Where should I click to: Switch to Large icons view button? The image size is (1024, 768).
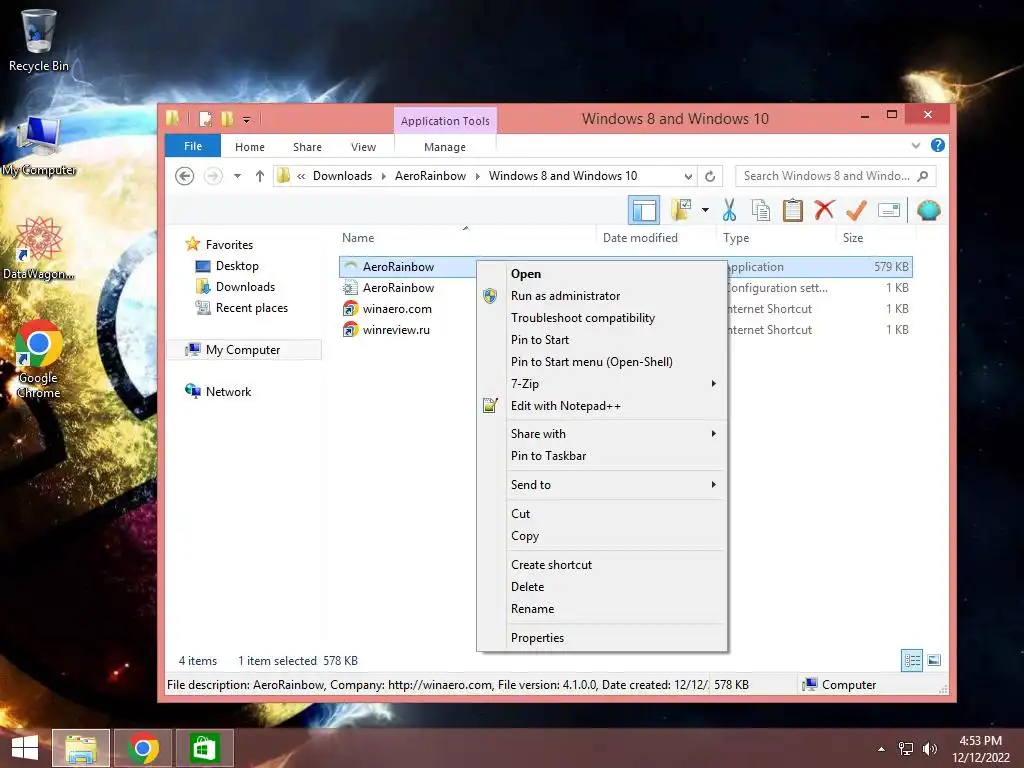[934, 660]
